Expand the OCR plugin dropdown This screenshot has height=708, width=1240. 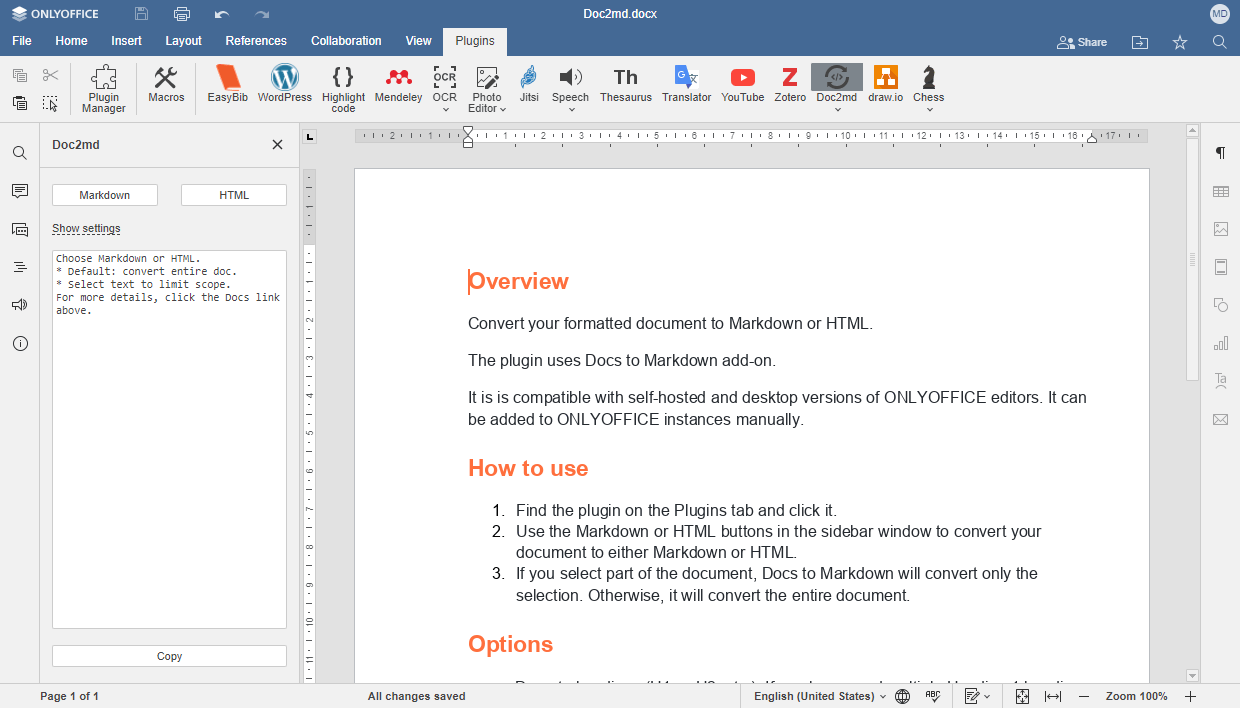(445, 109)
